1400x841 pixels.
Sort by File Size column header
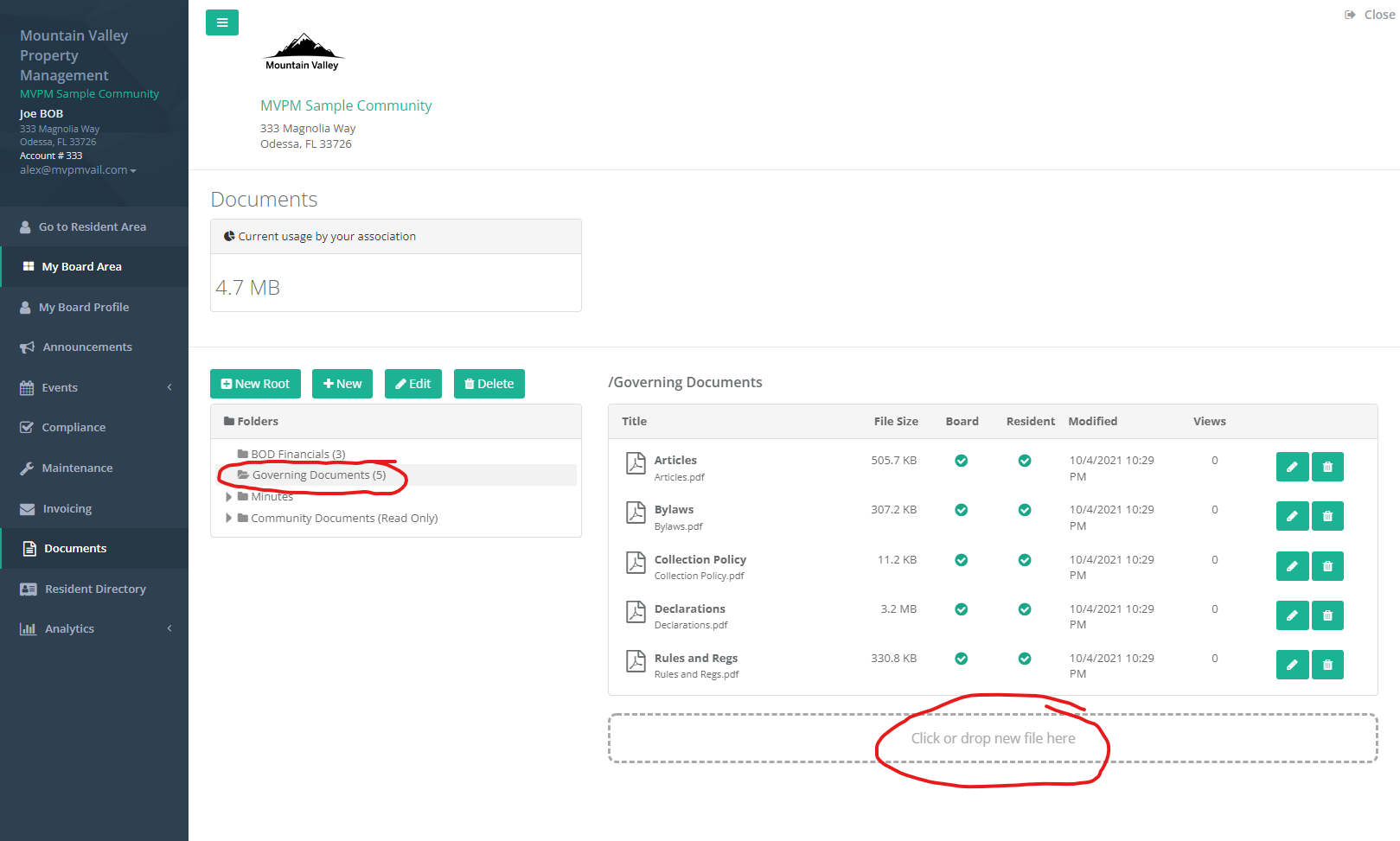point(896,421)
